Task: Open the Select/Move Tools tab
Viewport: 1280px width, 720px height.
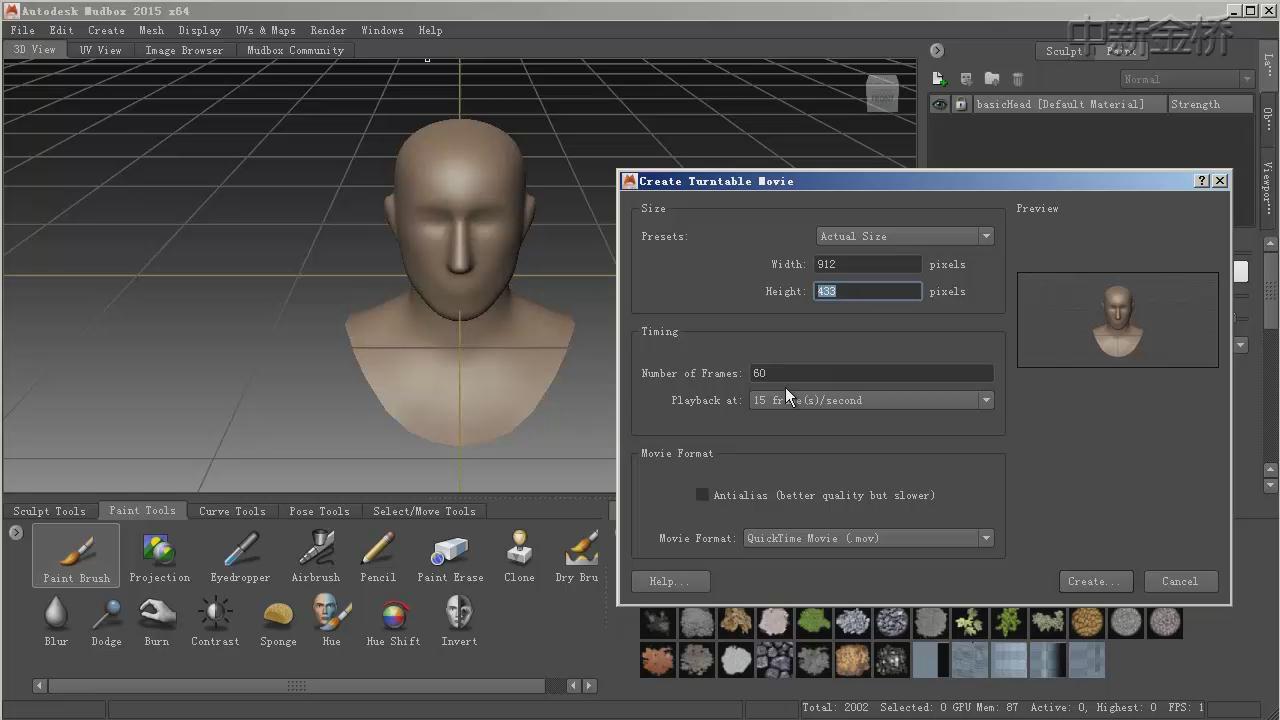Action: coord(424,511)
